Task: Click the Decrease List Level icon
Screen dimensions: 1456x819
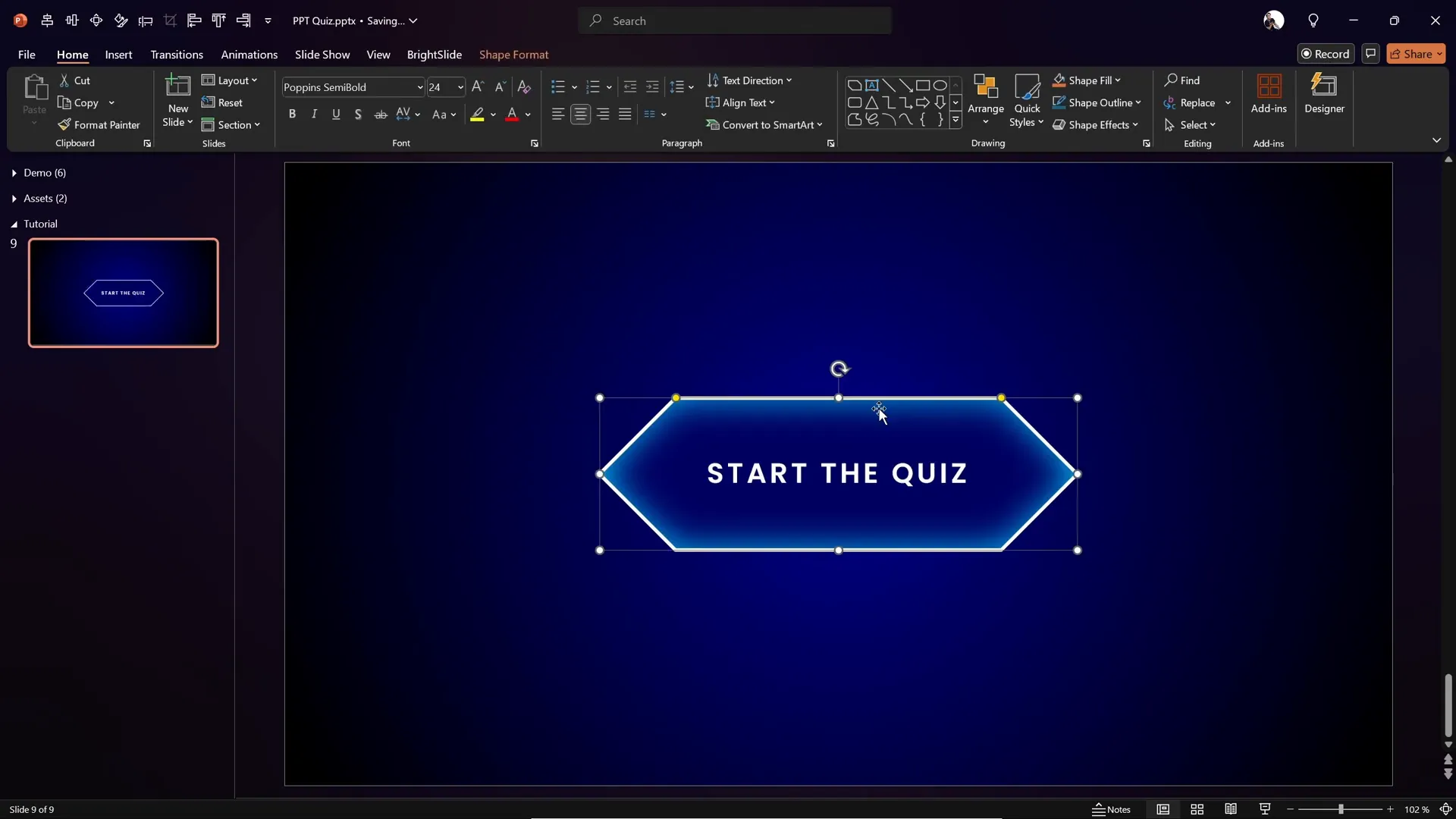Action: (629, 86)
